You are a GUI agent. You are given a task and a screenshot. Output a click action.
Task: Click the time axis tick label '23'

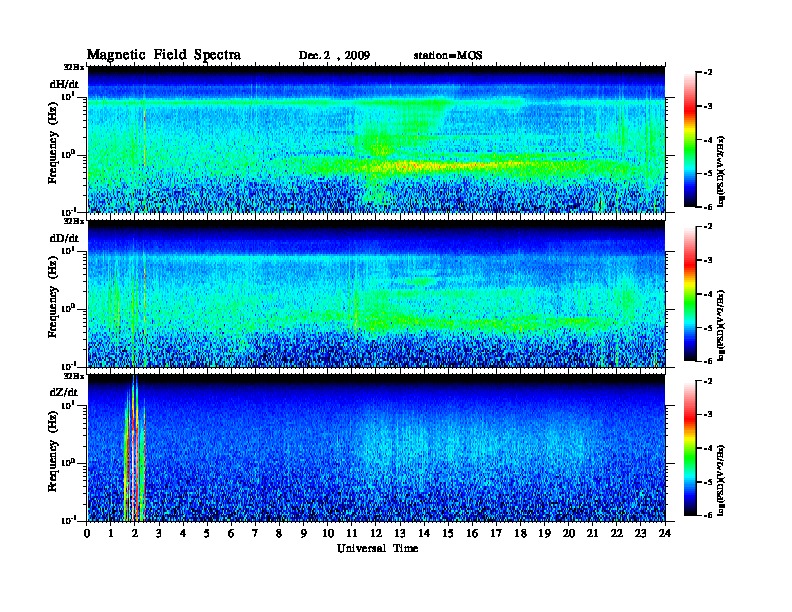point(640,534)
